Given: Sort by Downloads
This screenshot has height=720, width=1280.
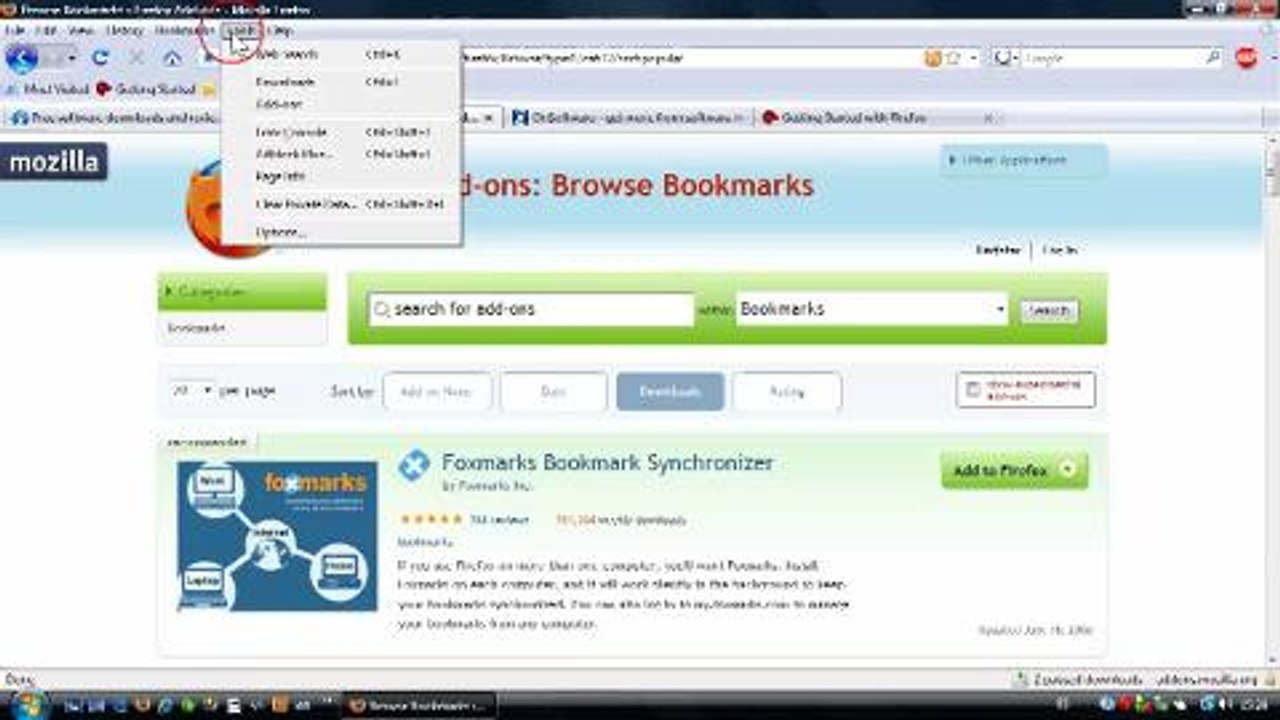Looking at the screenshot, I should [670, 392].
